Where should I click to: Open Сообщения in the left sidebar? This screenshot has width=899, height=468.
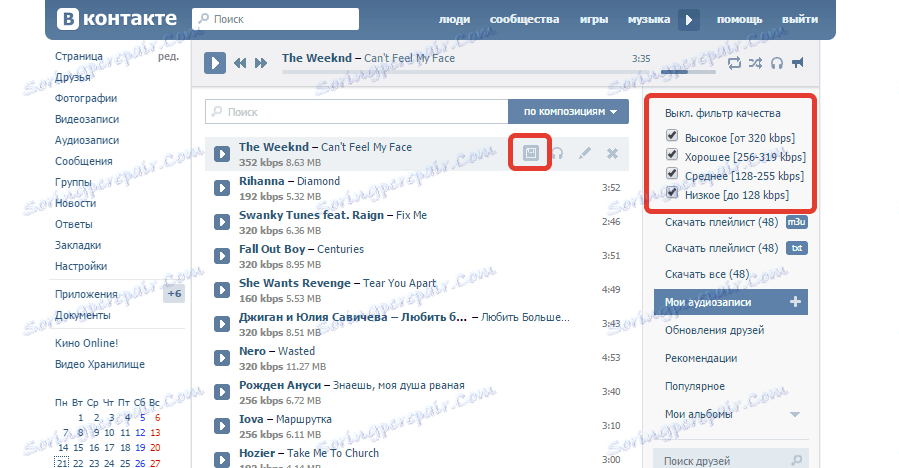(x=84, y=161)
